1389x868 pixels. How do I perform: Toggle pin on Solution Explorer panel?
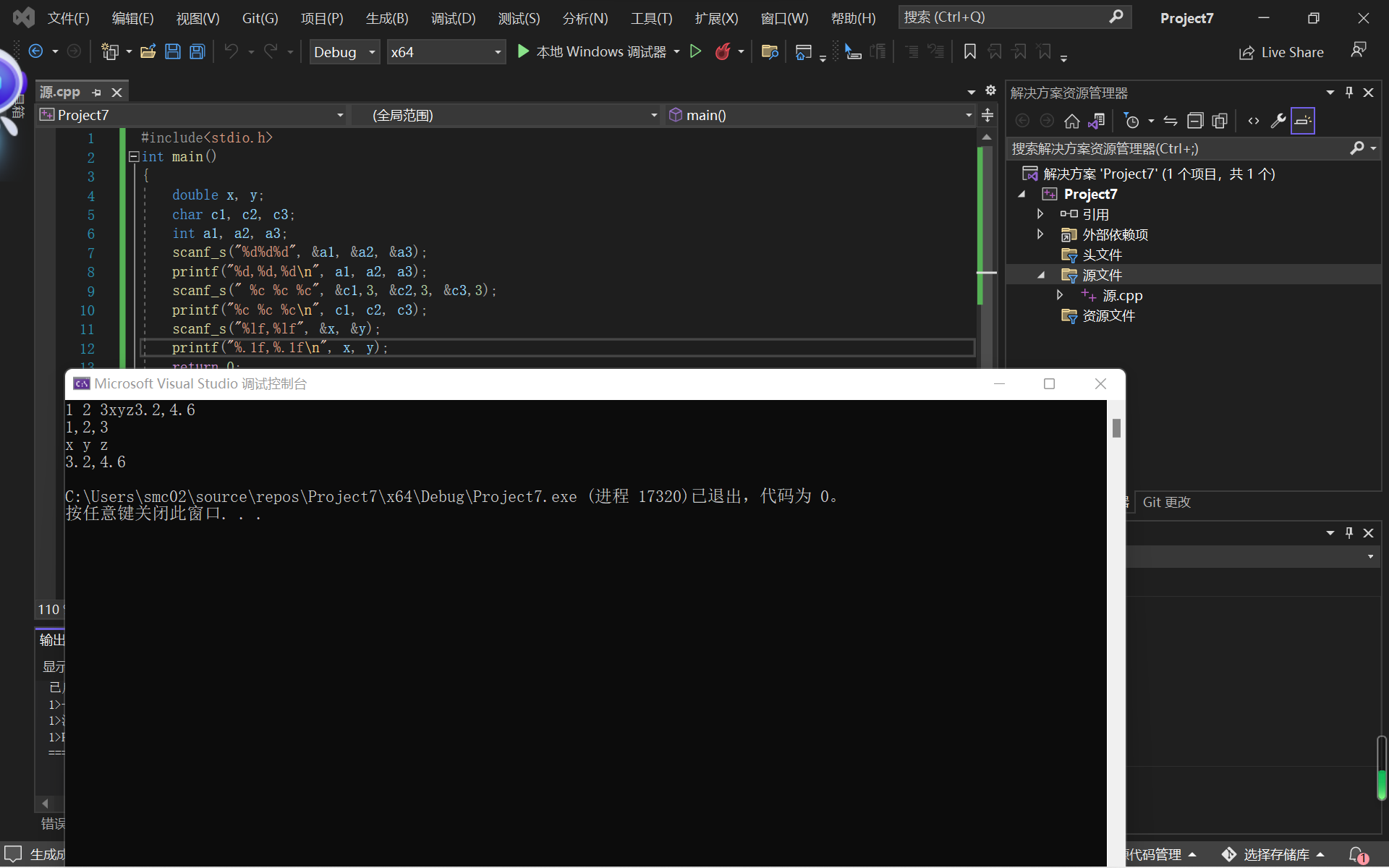1349,92
